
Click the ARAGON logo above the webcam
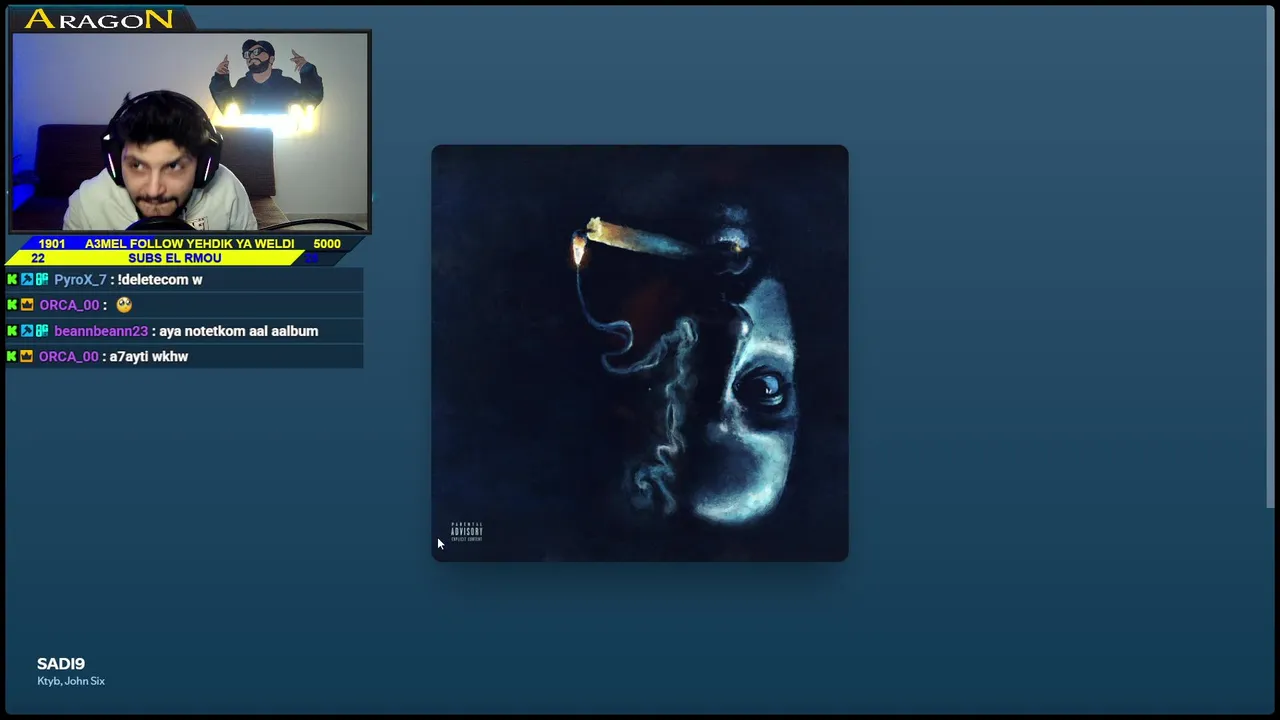pos(98,19)
